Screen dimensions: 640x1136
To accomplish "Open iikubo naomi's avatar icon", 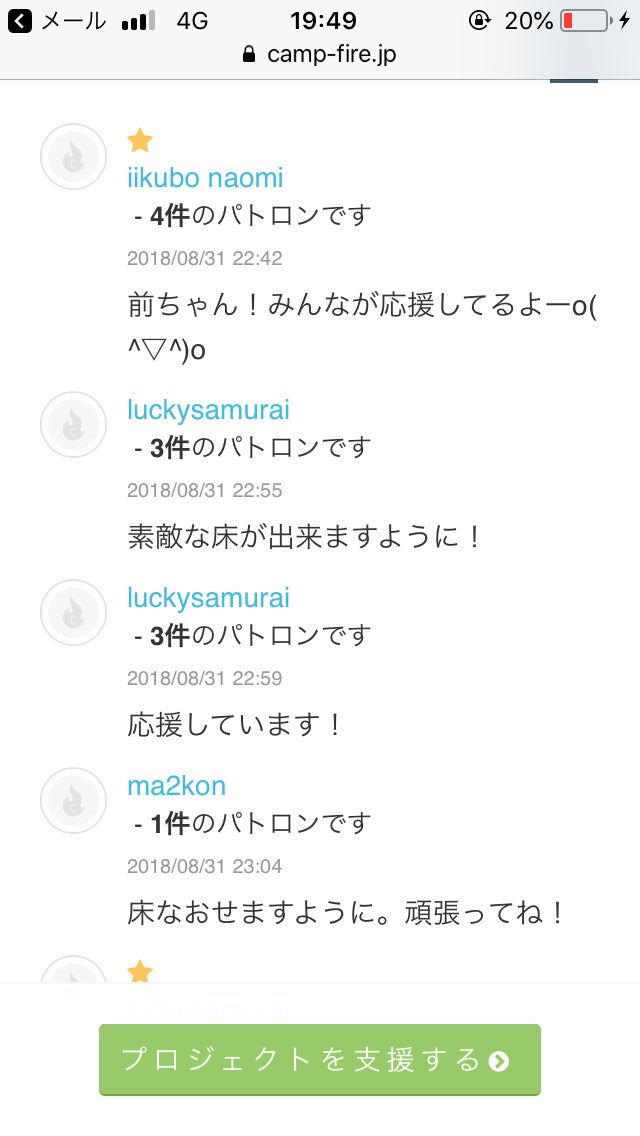I will [x=73, y=157].
